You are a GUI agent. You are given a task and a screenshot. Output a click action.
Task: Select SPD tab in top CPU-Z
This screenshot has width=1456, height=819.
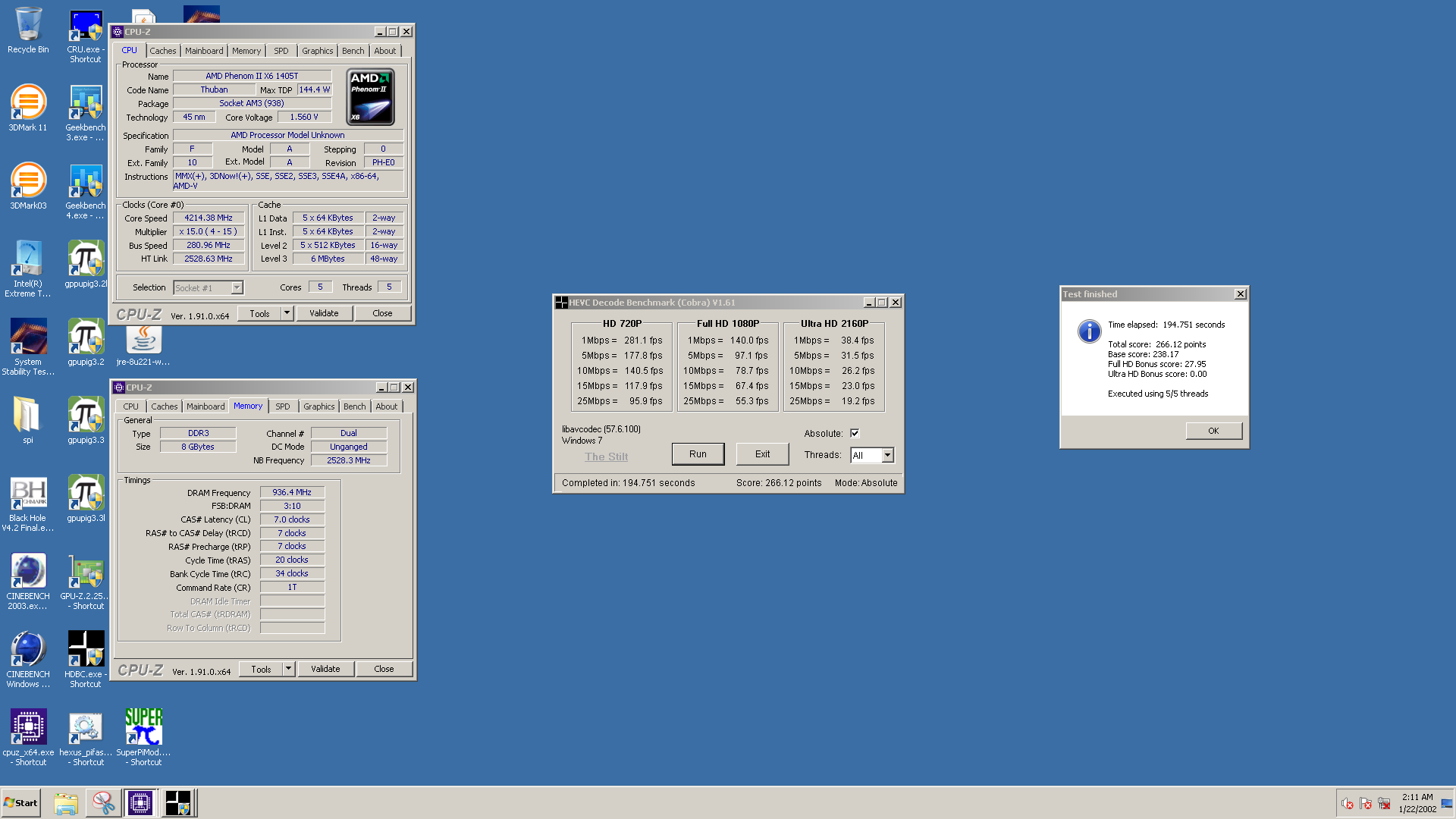[x=281, y=51]
